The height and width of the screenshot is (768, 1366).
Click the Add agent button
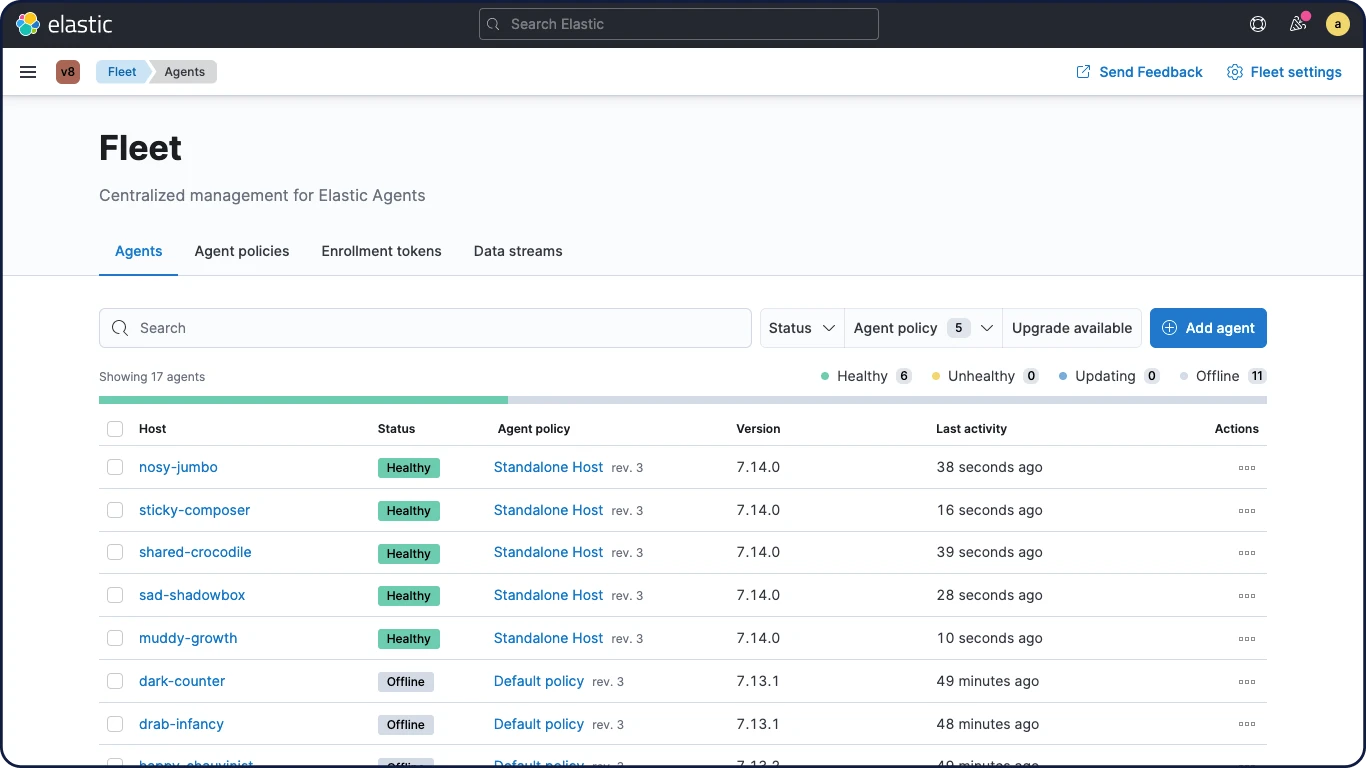[x=1208, y=328]
